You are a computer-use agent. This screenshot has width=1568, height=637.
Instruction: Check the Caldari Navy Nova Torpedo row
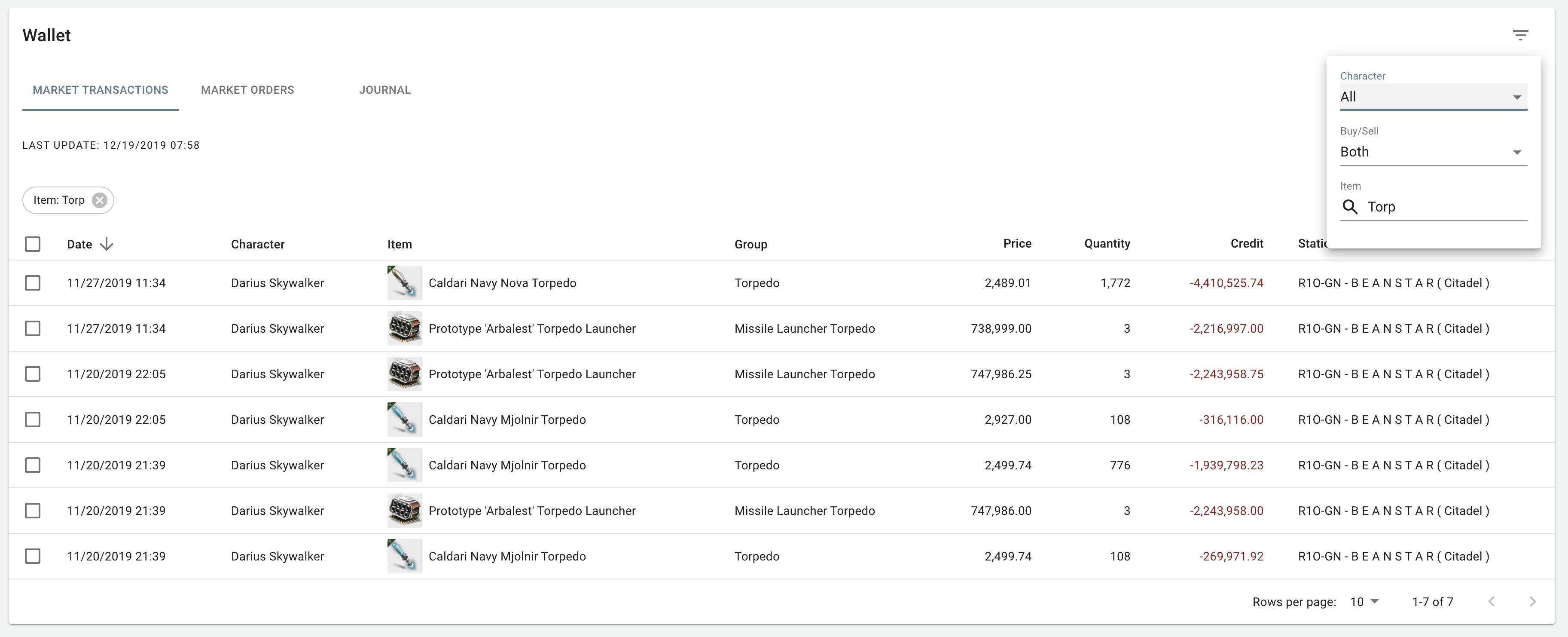(x=33, y=282)
